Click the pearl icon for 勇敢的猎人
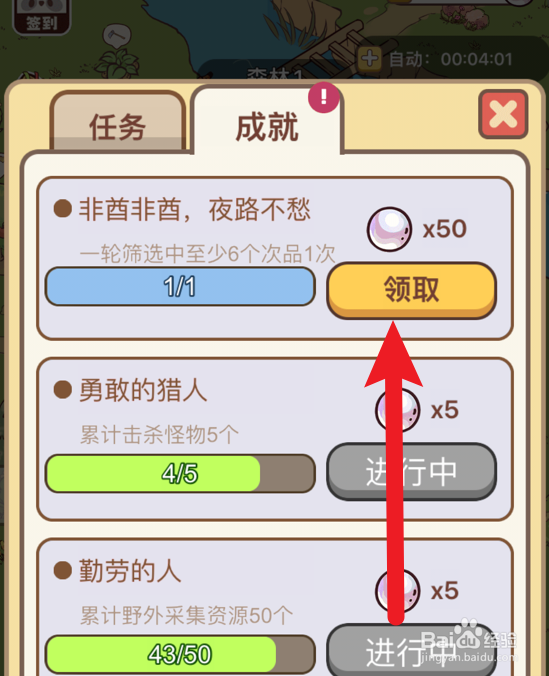The width and height of the screenshot is (549, 676). [x=397, y=410]
